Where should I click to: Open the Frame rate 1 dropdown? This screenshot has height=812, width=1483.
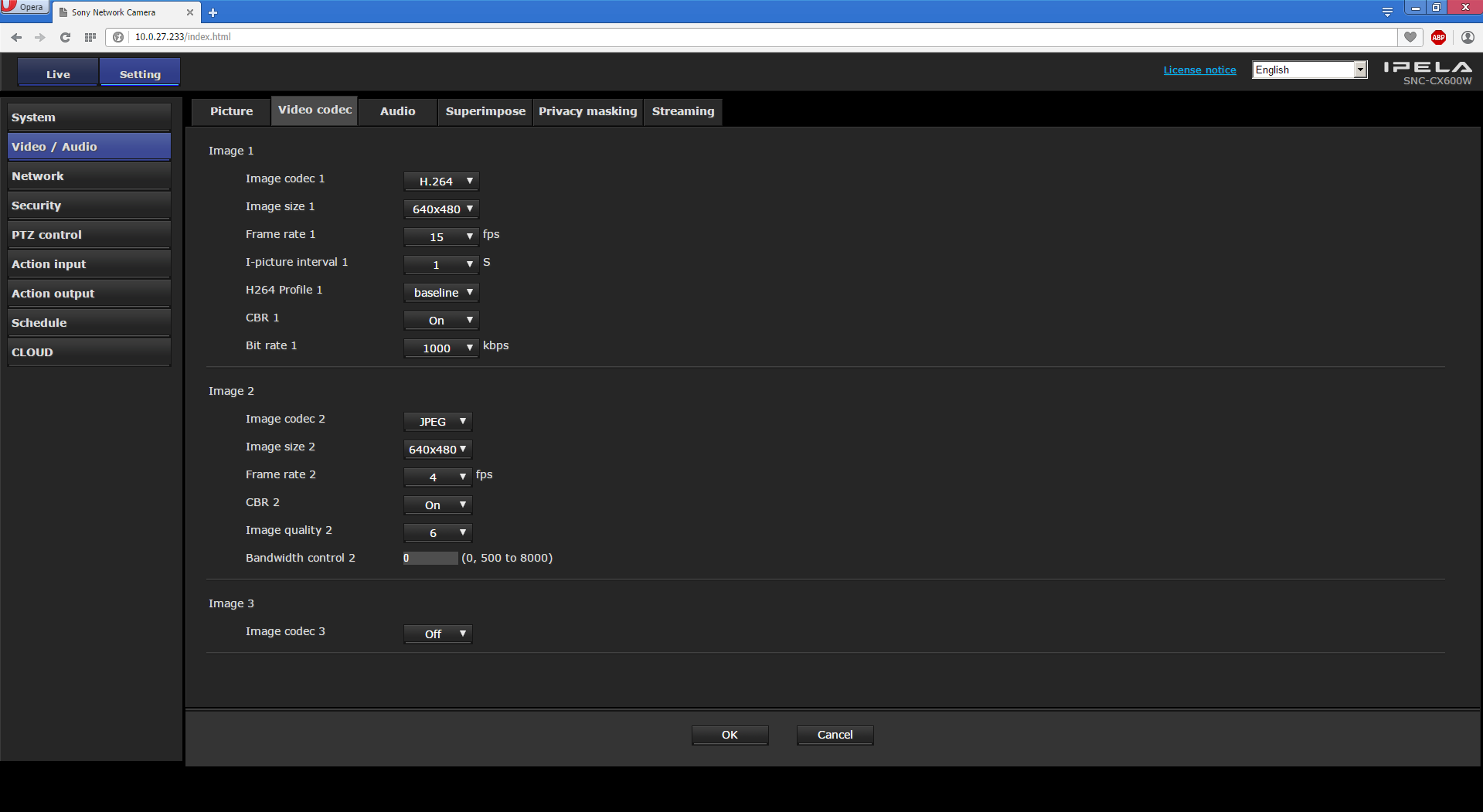pos(441,237)
